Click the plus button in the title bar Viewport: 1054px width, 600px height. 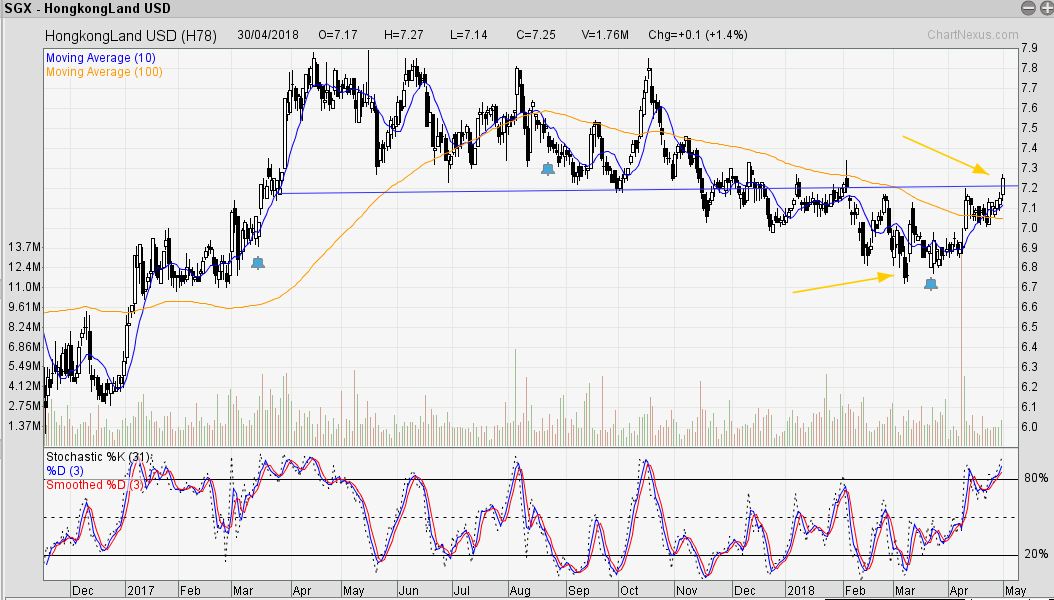click(x=1047, y=8)
